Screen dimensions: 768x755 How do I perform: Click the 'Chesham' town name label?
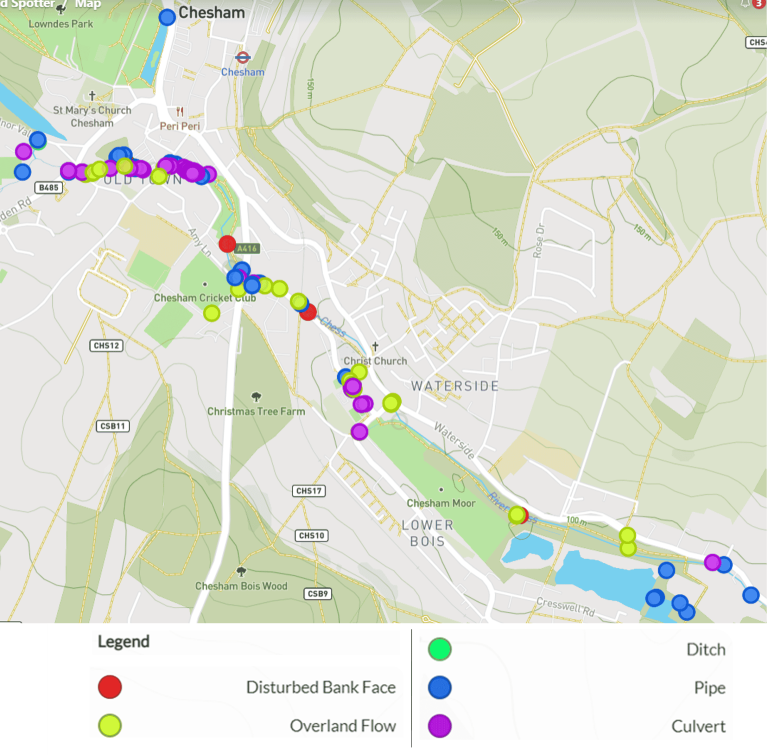tap(212, 13)
